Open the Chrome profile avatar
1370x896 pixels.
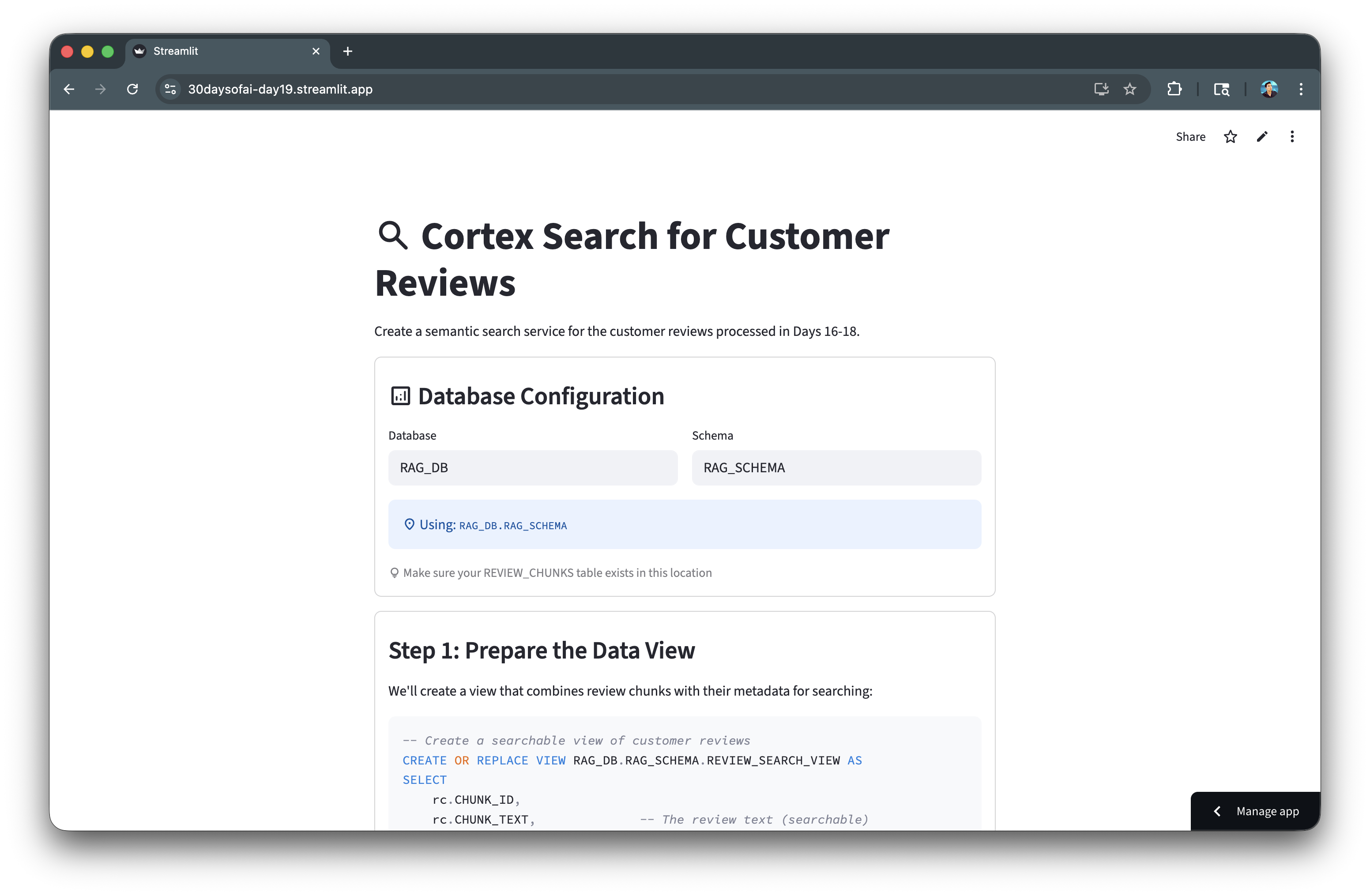[x=1268, y=89]
